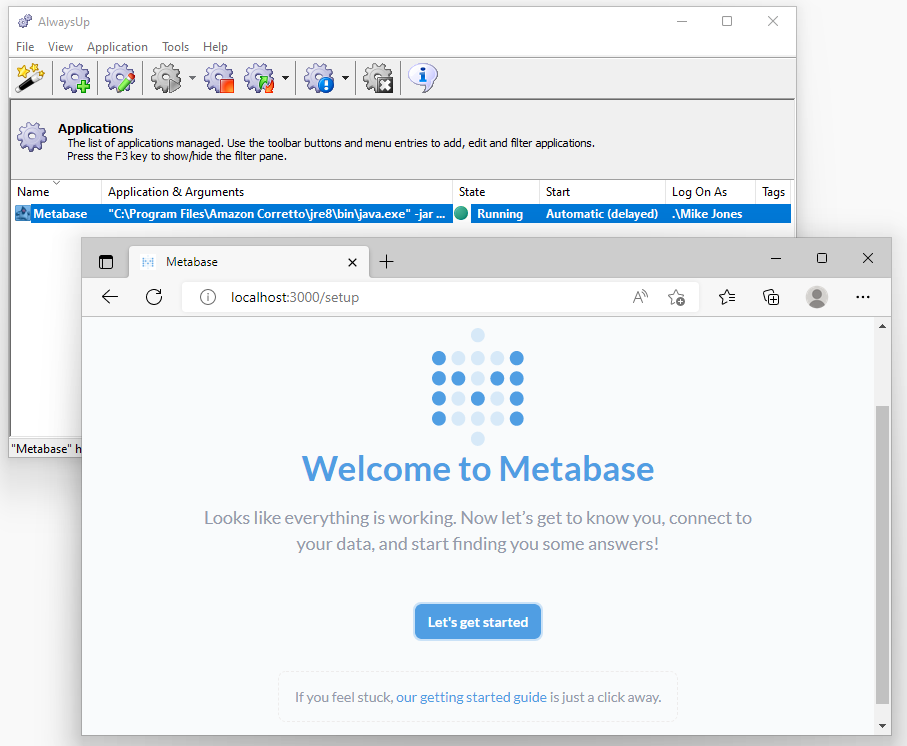Click the Let's get started button
The height and width of the screenshot is (746, 907).
[x=478, y=622]
